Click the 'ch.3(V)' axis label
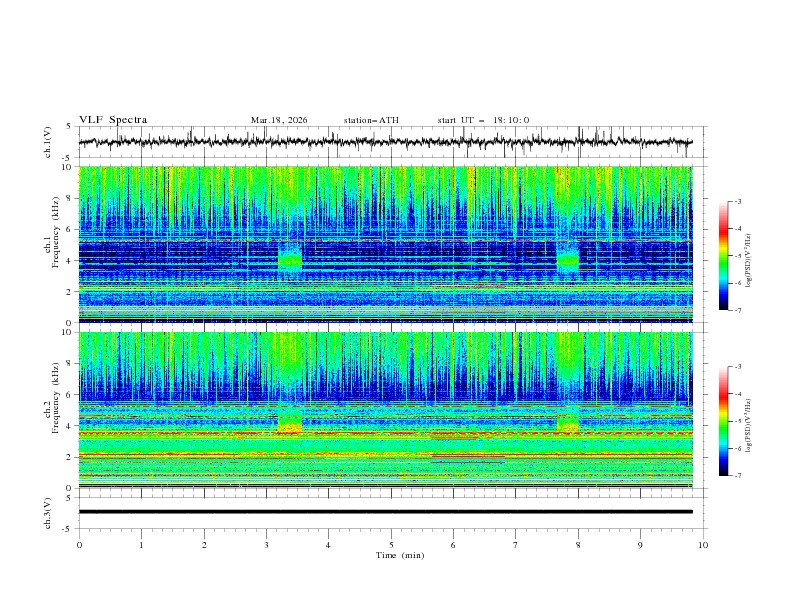The image size is (792, 612). point(48,513)
